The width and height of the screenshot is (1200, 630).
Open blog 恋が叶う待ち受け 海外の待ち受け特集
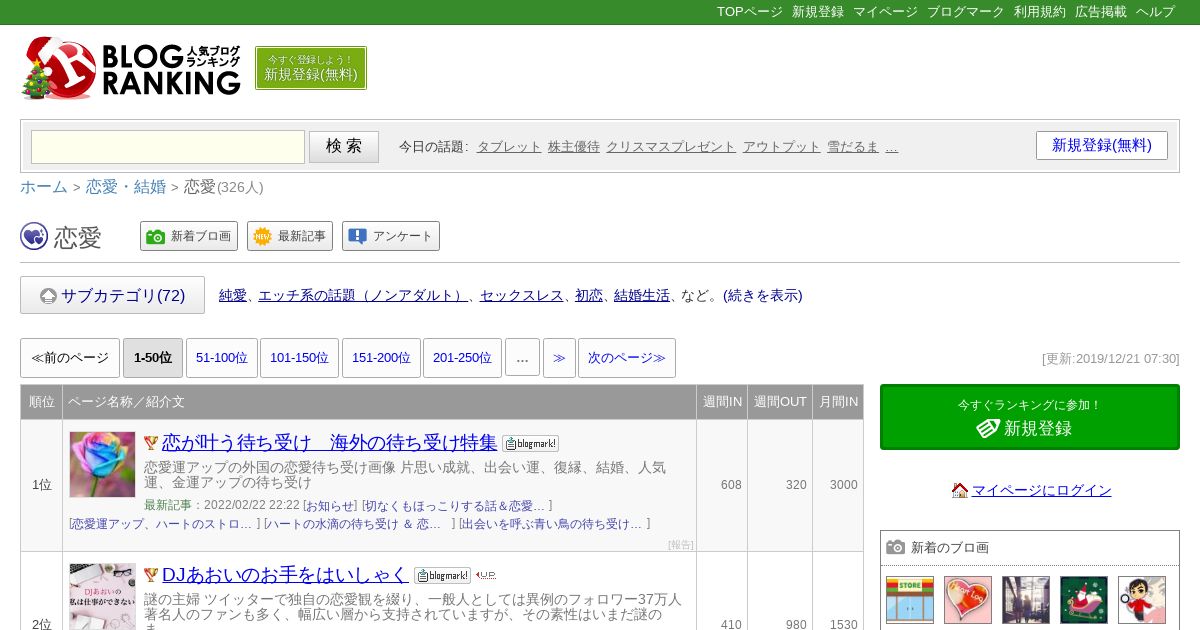[x=329, y=442]
